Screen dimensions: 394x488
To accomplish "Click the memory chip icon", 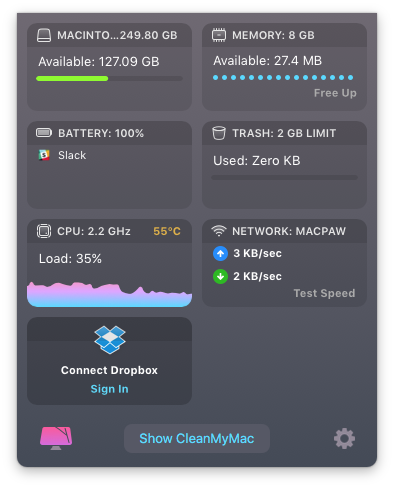I will tap(219, 35).
